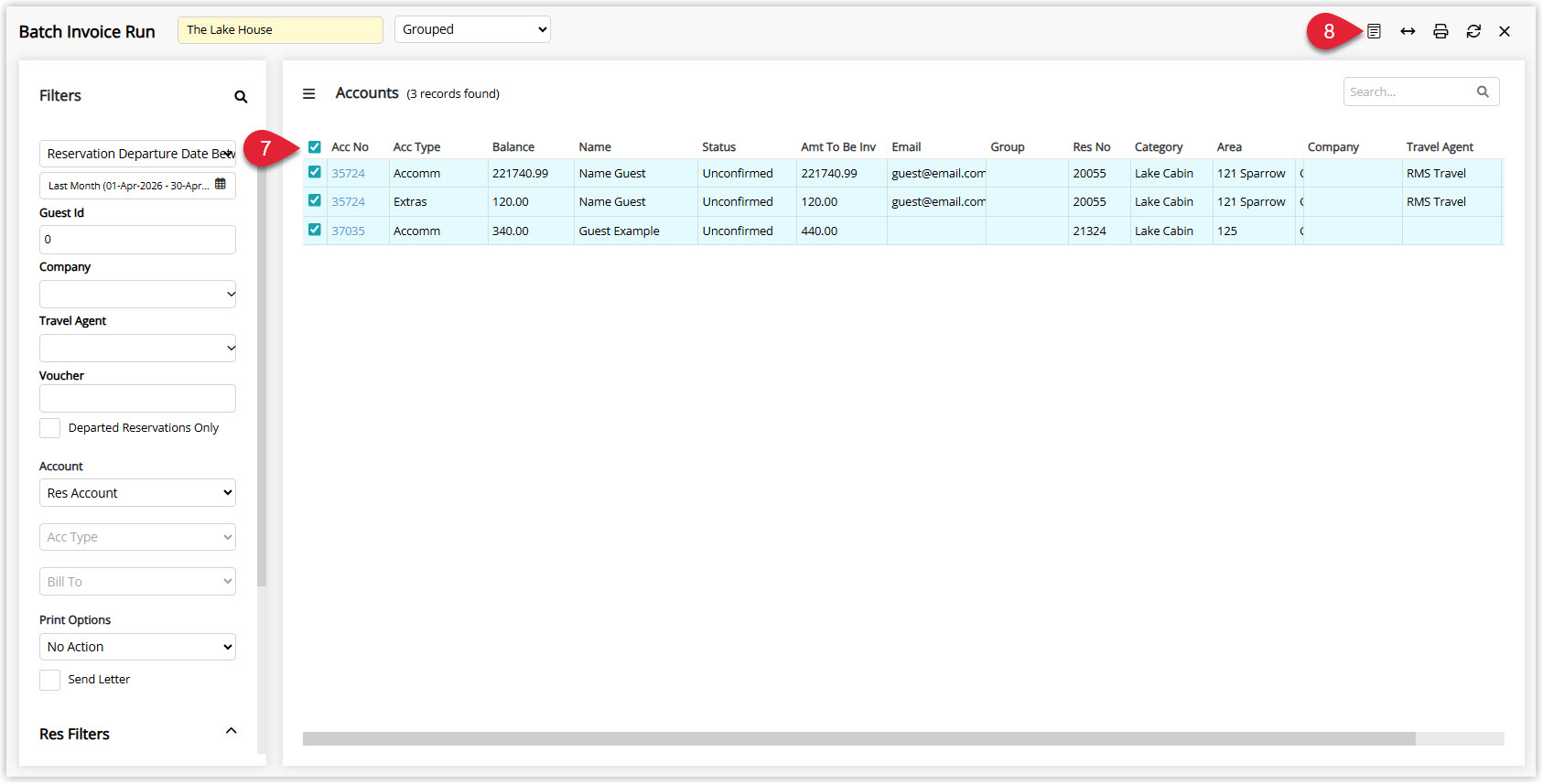Open the Res Account dropdown
The image size is (1543, 784).
click(x=137, y=493)
